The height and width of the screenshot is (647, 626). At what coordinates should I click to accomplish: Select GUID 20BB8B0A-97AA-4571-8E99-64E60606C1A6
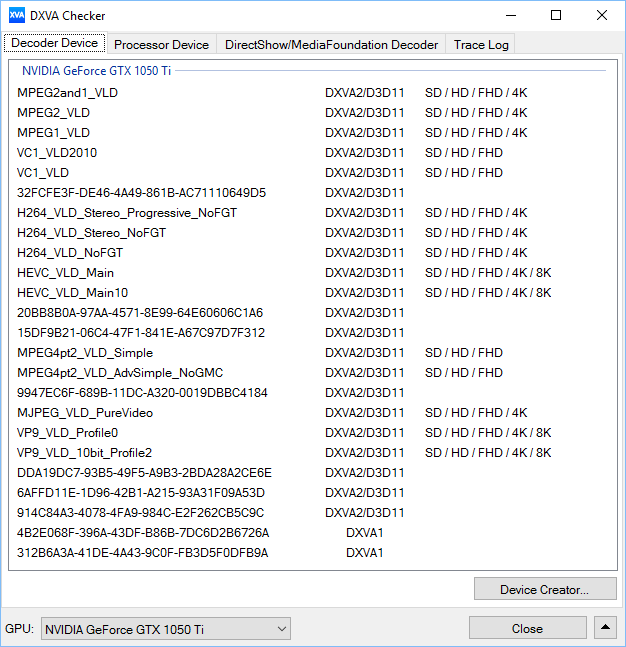(140, 313)
